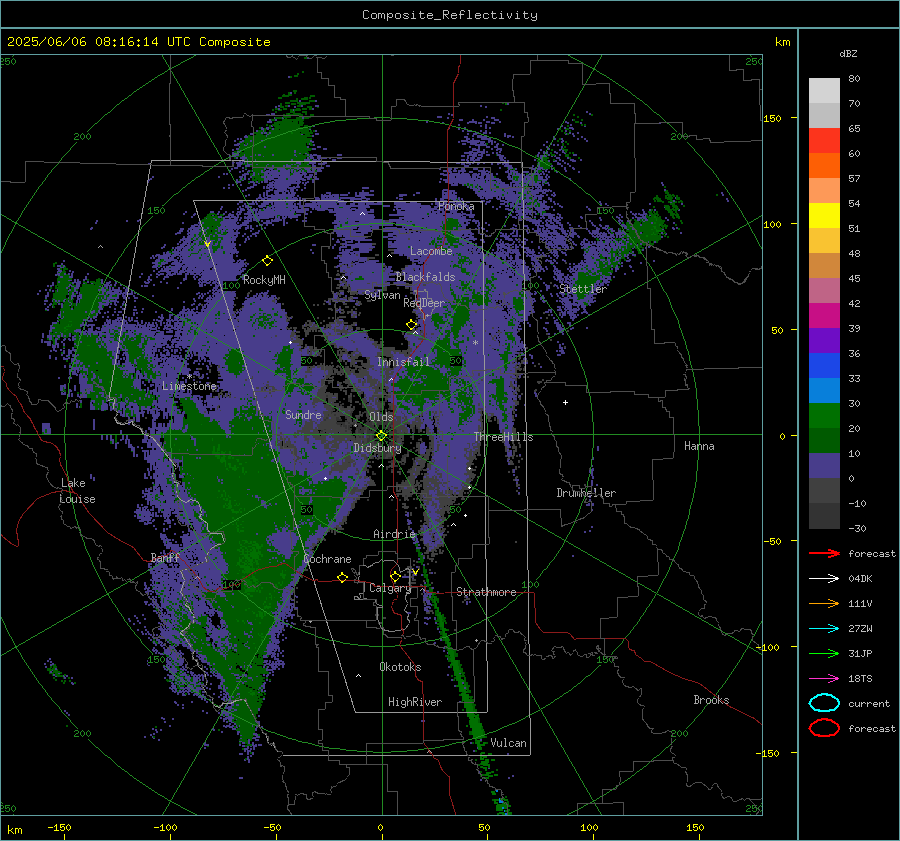
Task: Click the 'ThreeHills' map label
Action: click(x=503, y=437)
